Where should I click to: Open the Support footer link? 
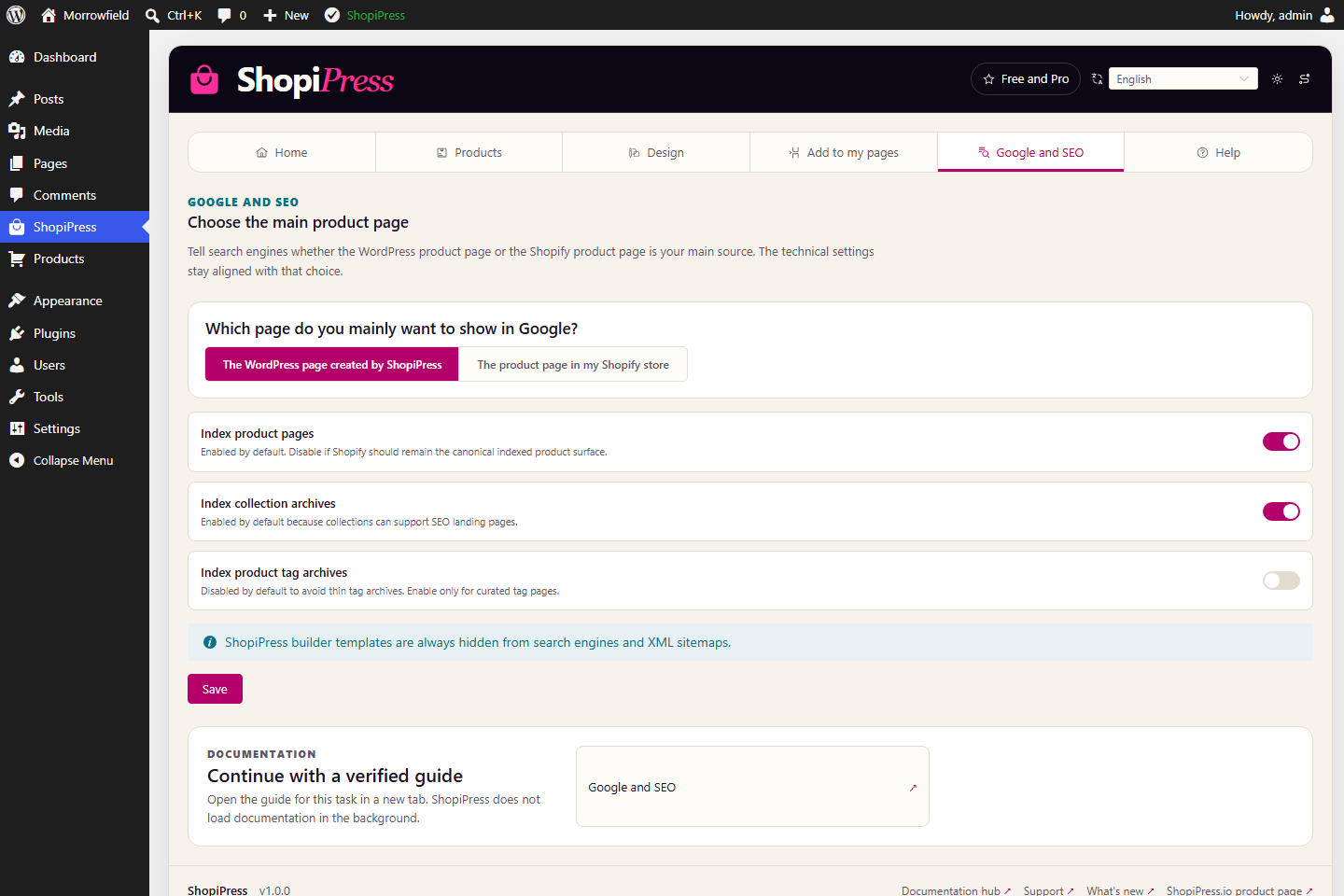click(x=1048, y=890)
